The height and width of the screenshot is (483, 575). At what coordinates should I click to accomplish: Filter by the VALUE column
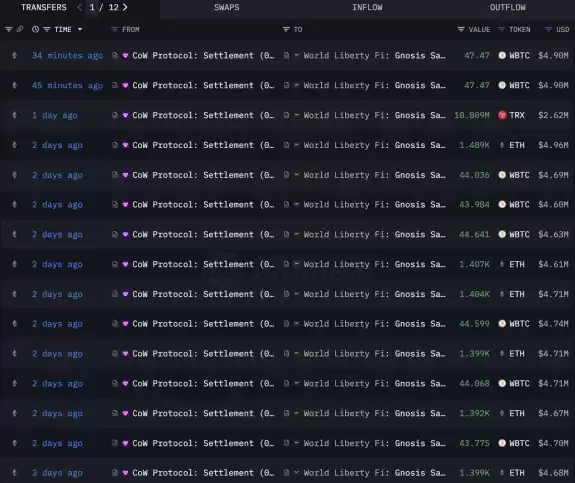[461, 29]
